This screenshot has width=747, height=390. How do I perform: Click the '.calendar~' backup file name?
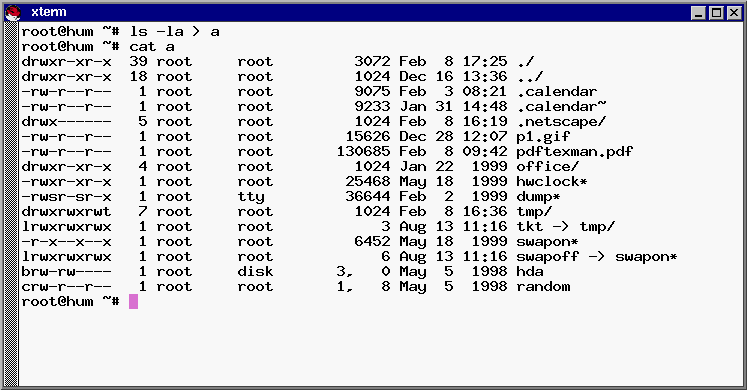(562, 107)
